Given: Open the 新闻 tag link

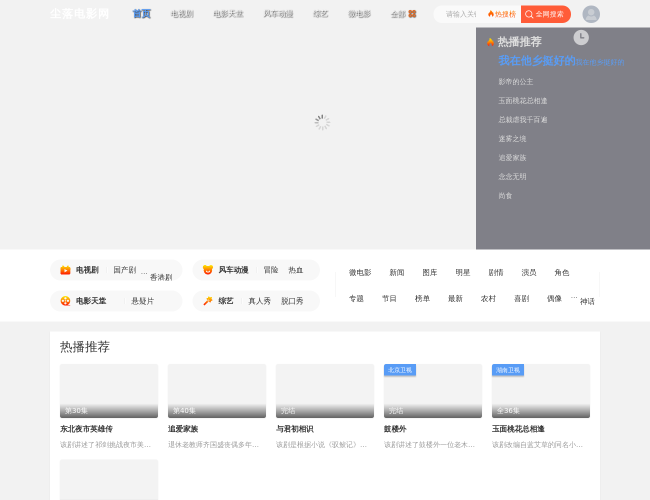Looking at the screenshot, I should click(x=397, y=272).
